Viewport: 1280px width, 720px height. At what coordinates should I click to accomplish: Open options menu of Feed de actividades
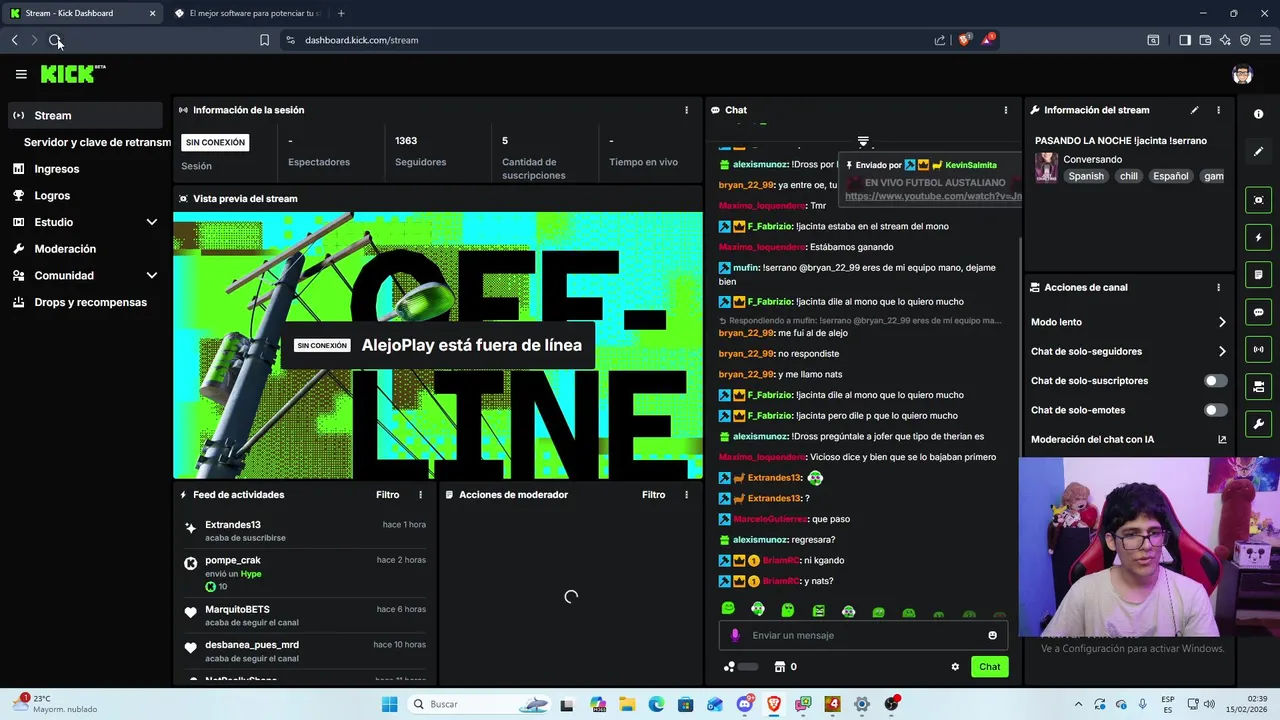point(420,495)
